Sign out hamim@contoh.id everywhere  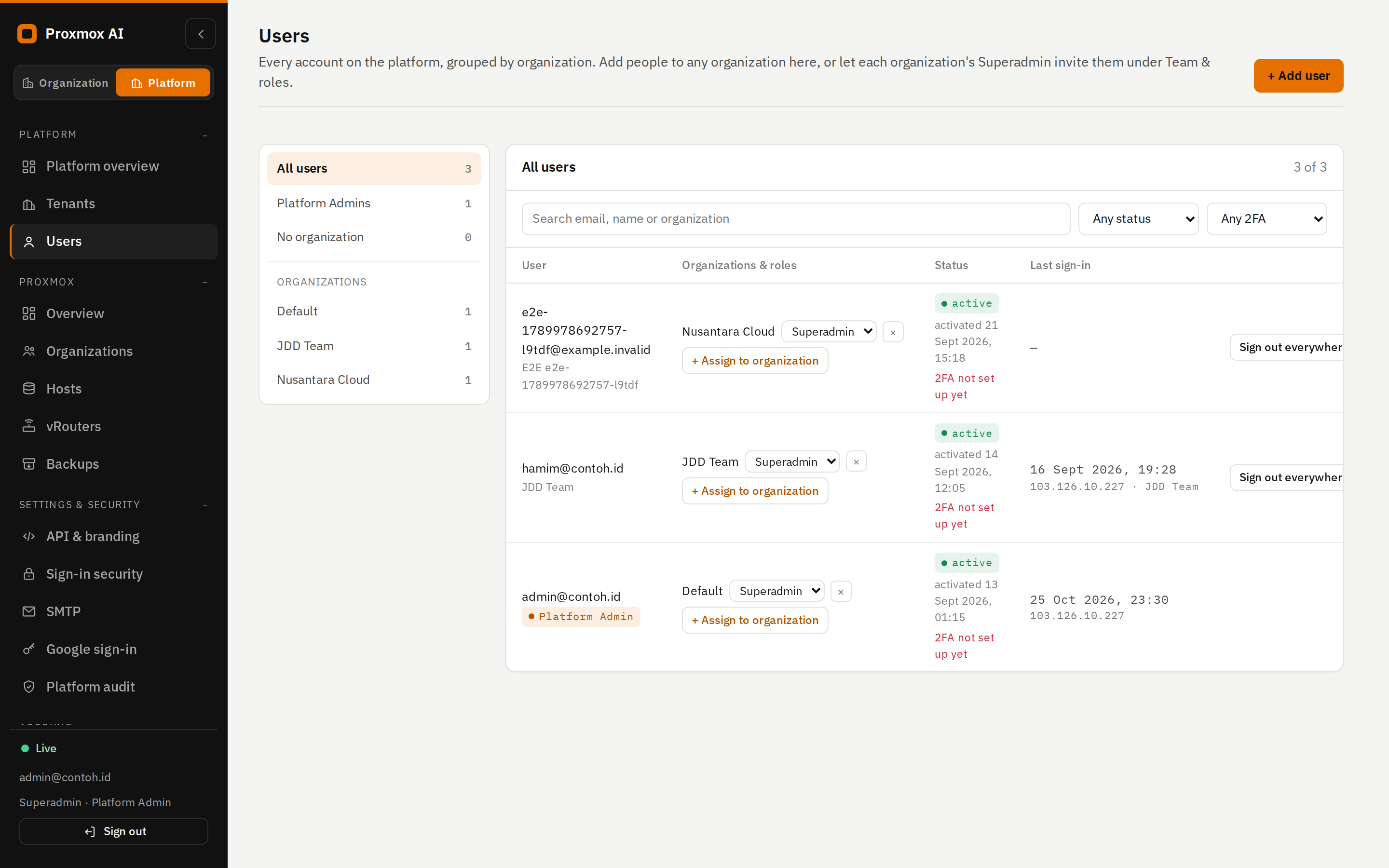click(x=1286, y=477)
